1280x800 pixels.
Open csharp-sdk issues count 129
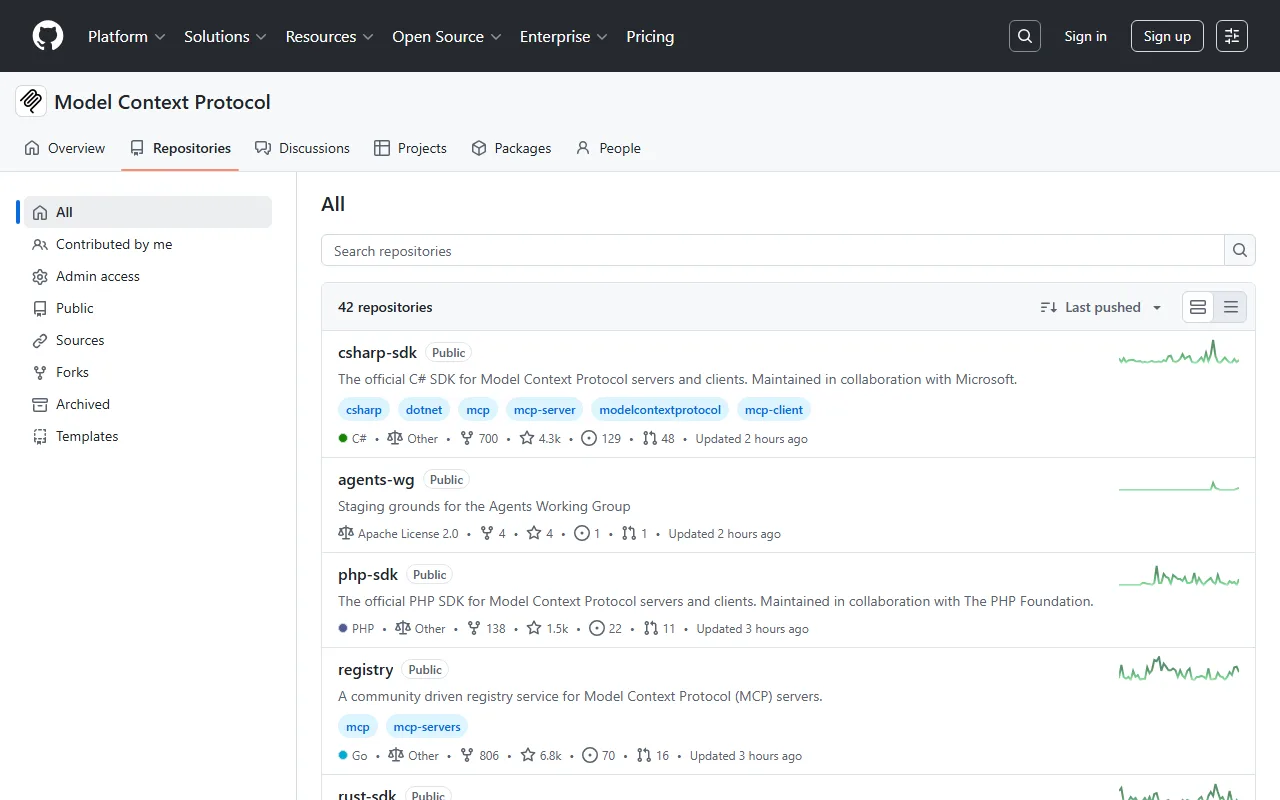click(601, 438)
